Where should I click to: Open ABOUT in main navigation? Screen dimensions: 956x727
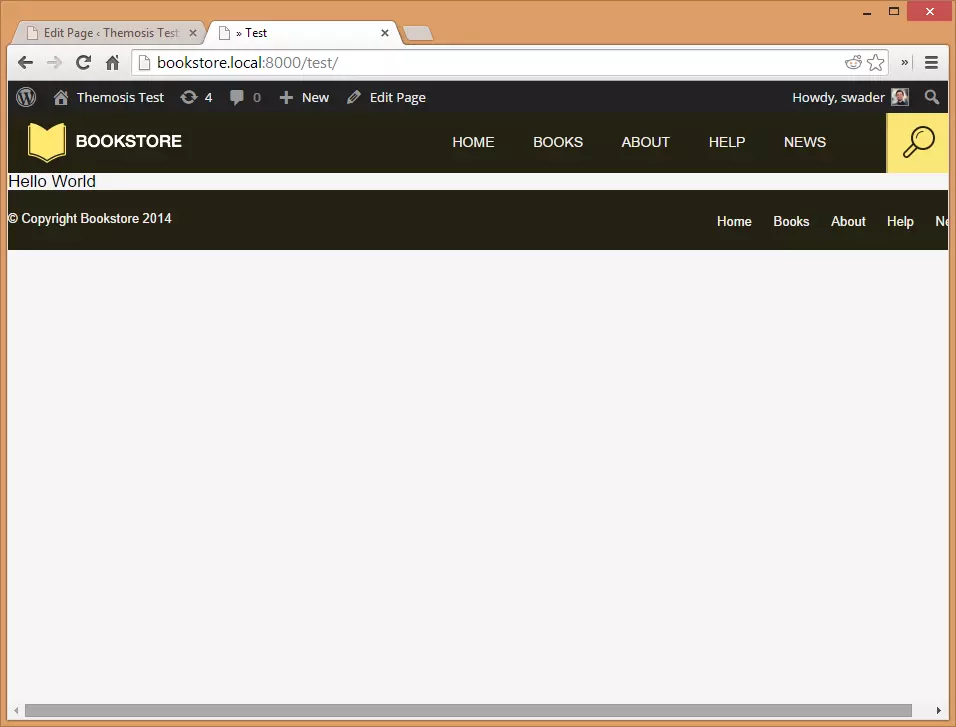pos(645,142)
